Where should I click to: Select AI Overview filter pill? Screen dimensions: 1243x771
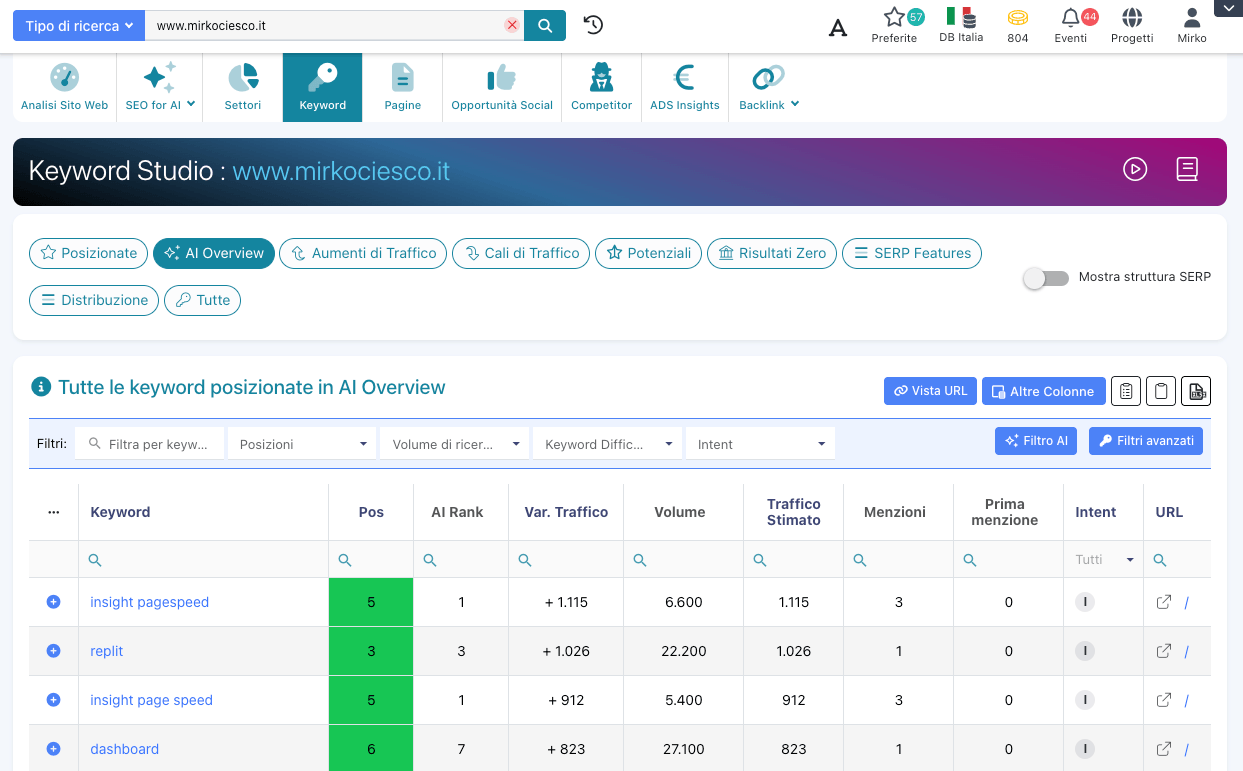pyautogui.click(x=214, y=253)
